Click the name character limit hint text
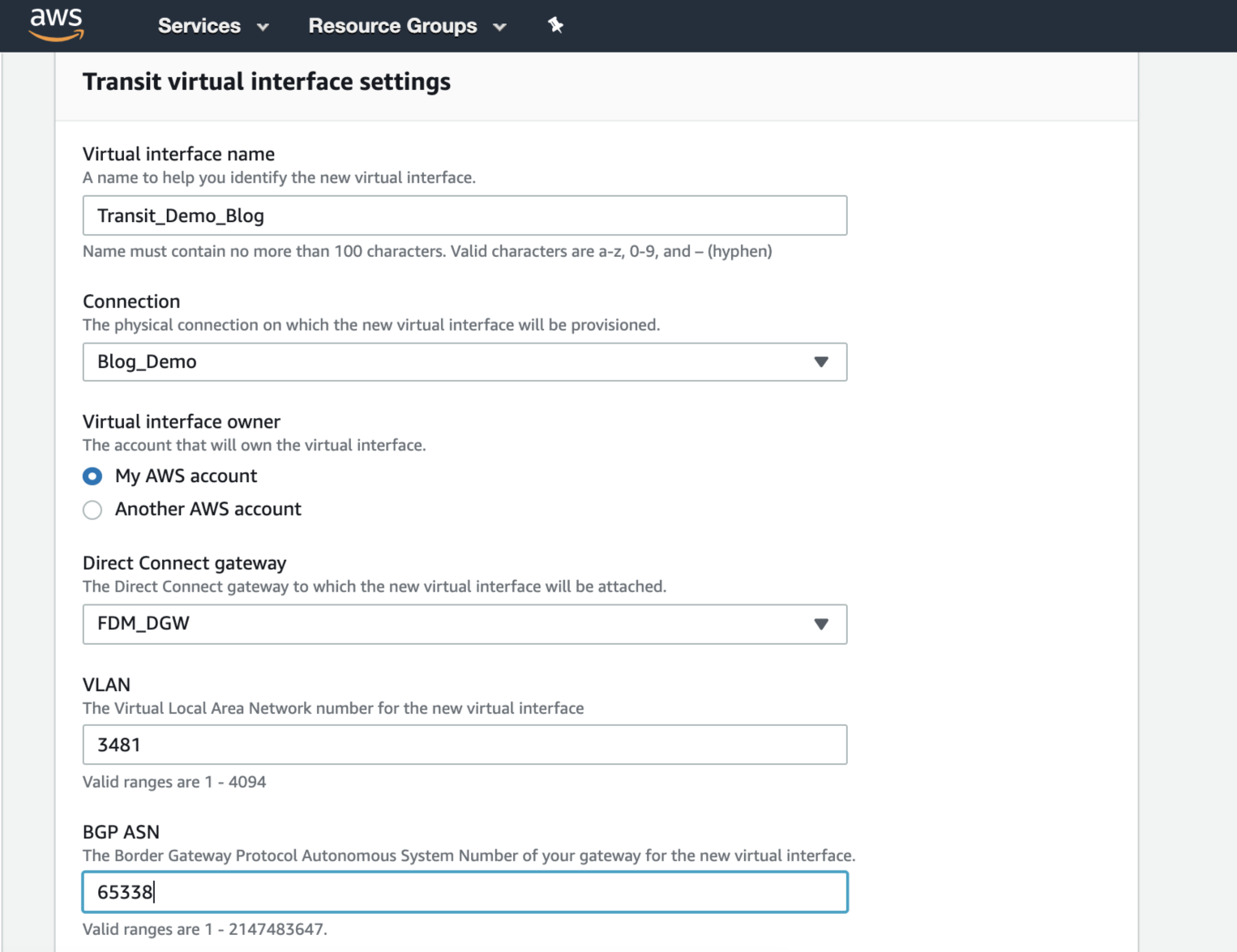 427,251
